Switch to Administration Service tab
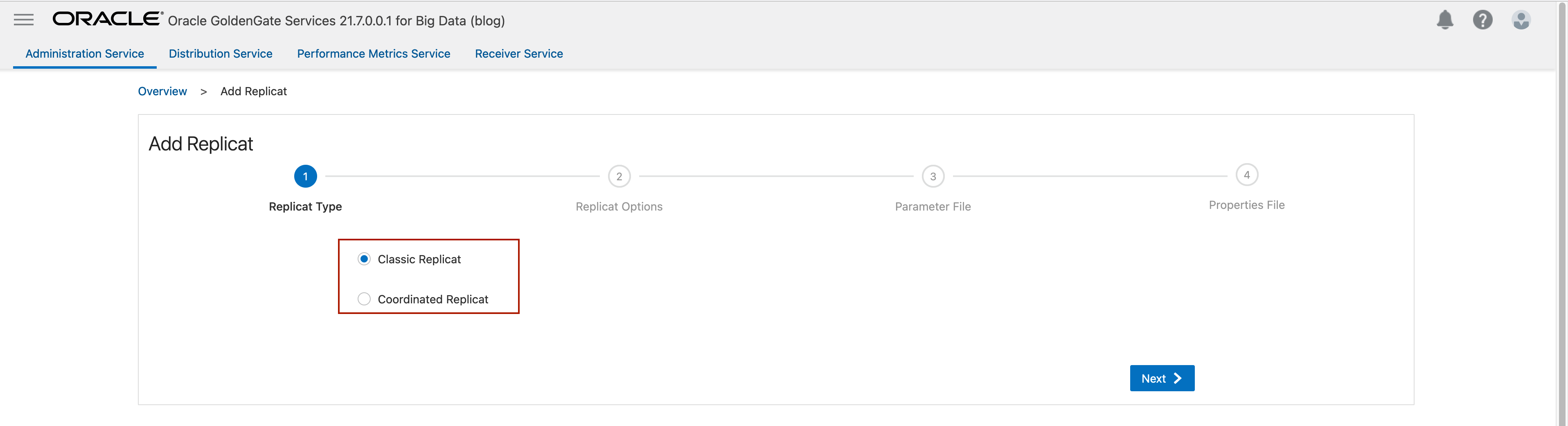The width and height of the screenshot is (1568, 426). point(85,54)
